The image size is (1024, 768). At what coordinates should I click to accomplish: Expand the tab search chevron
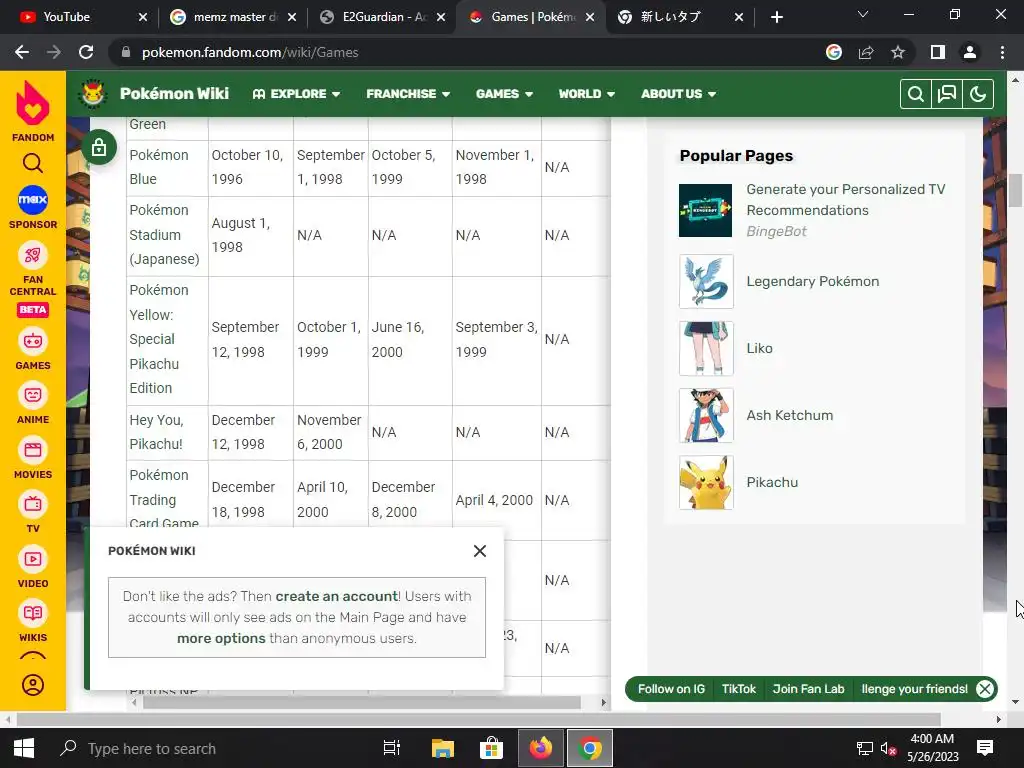(863, 14)
